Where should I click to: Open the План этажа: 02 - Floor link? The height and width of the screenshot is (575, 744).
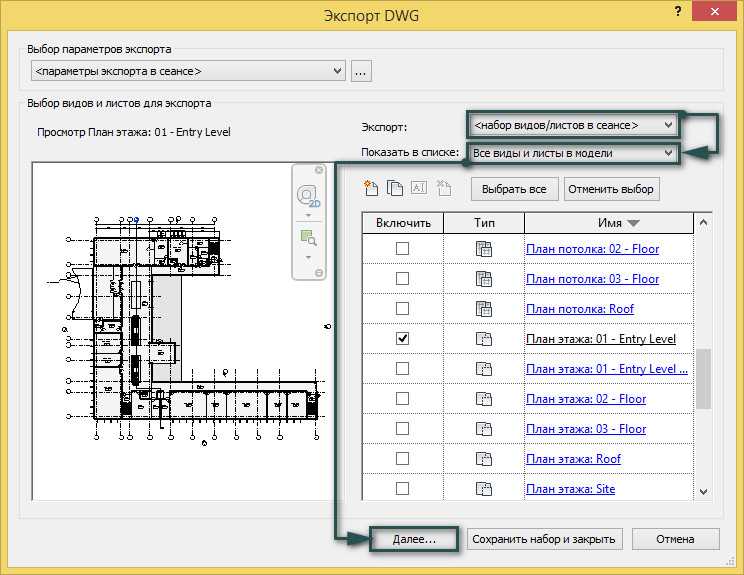pos(586,399)
